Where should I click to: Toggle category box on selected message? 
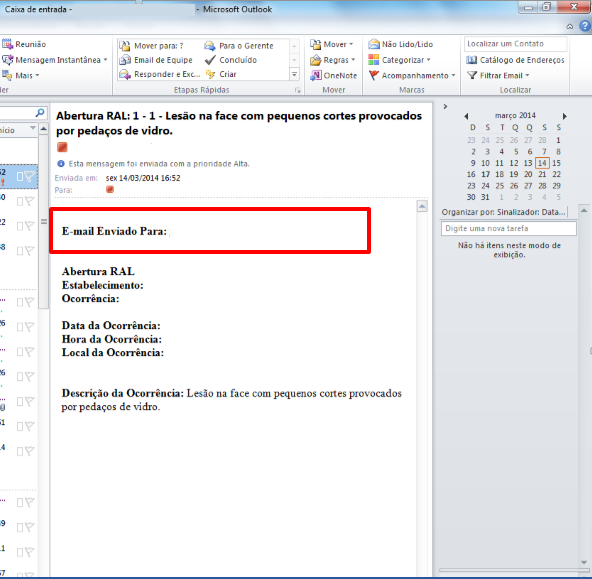click(20, 176)
